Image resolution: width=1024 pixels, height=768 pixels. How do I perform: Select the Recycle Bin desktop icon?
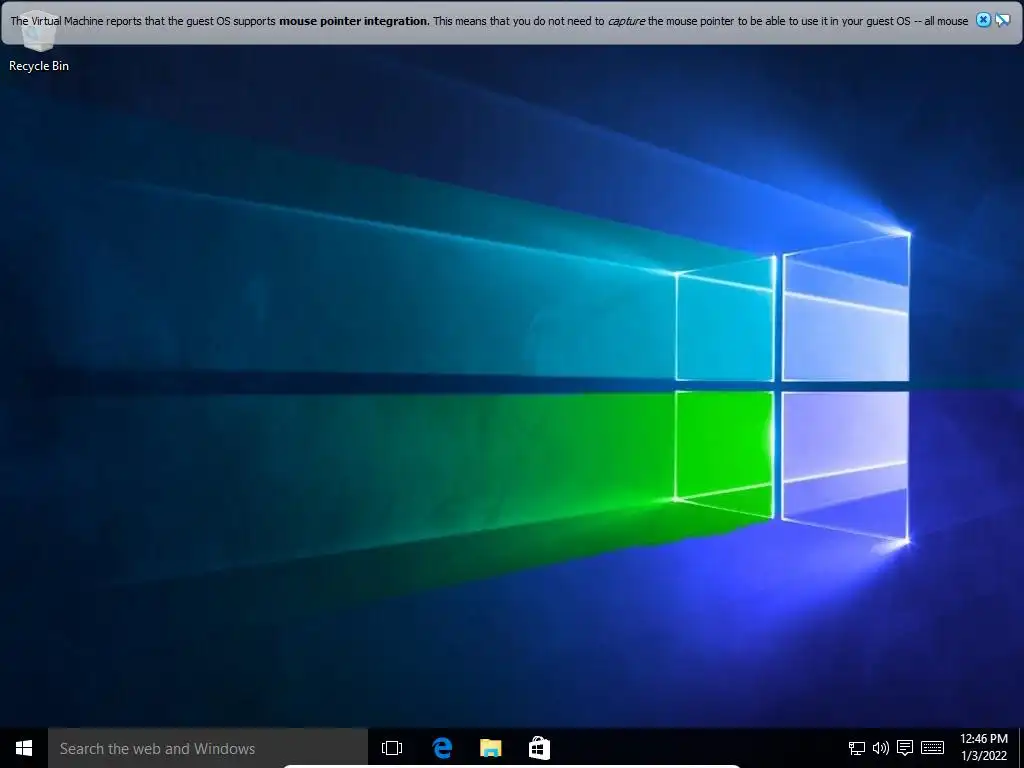click(x=39, y=43)
